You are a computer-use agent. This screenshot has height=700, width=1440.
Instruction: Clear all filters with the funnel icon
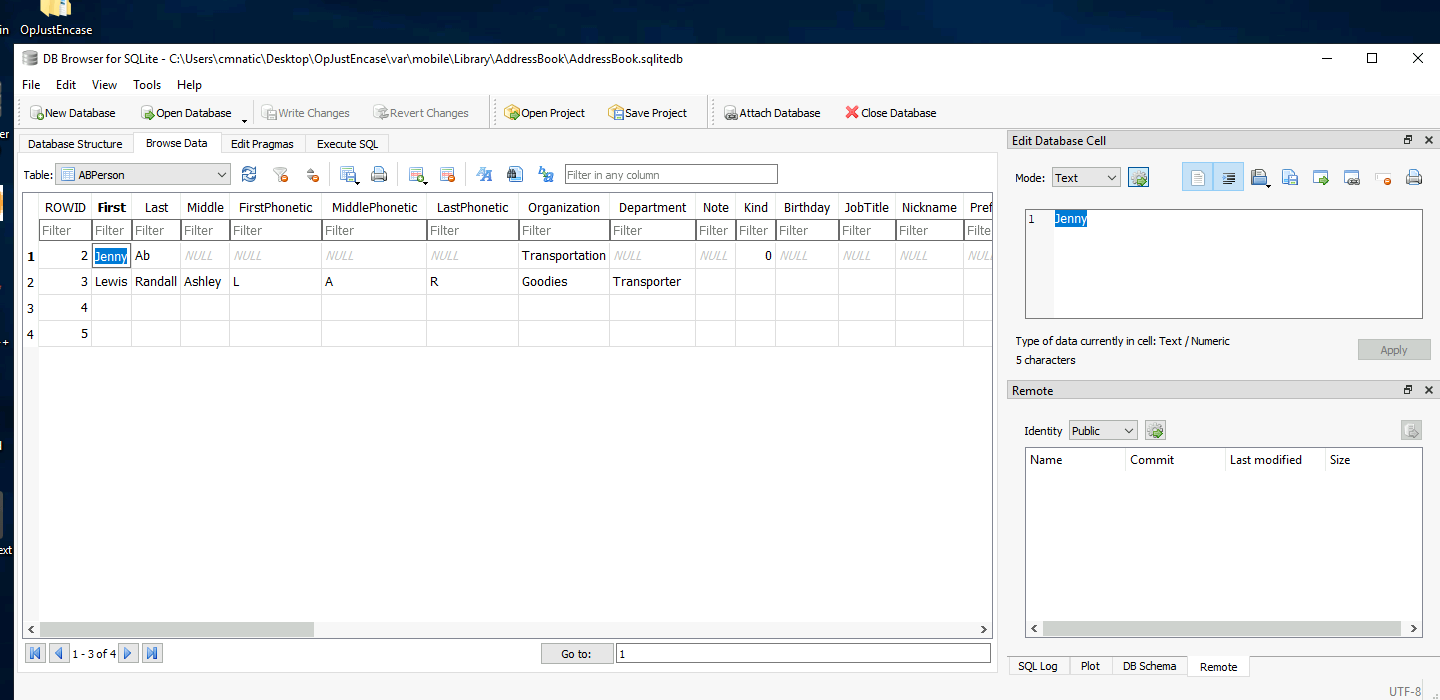tap(281, 175)
